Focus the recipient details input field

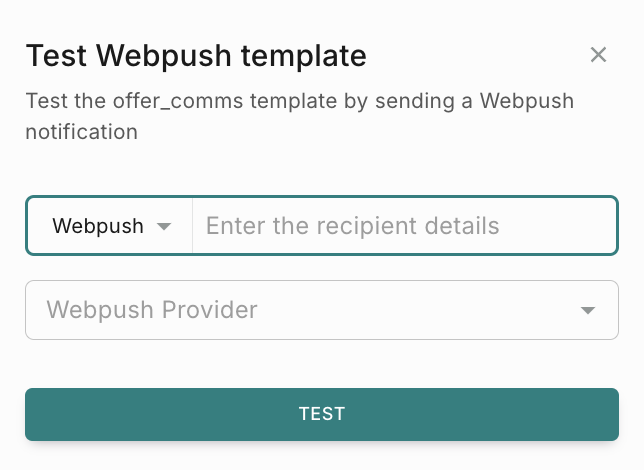click(404, 226)
